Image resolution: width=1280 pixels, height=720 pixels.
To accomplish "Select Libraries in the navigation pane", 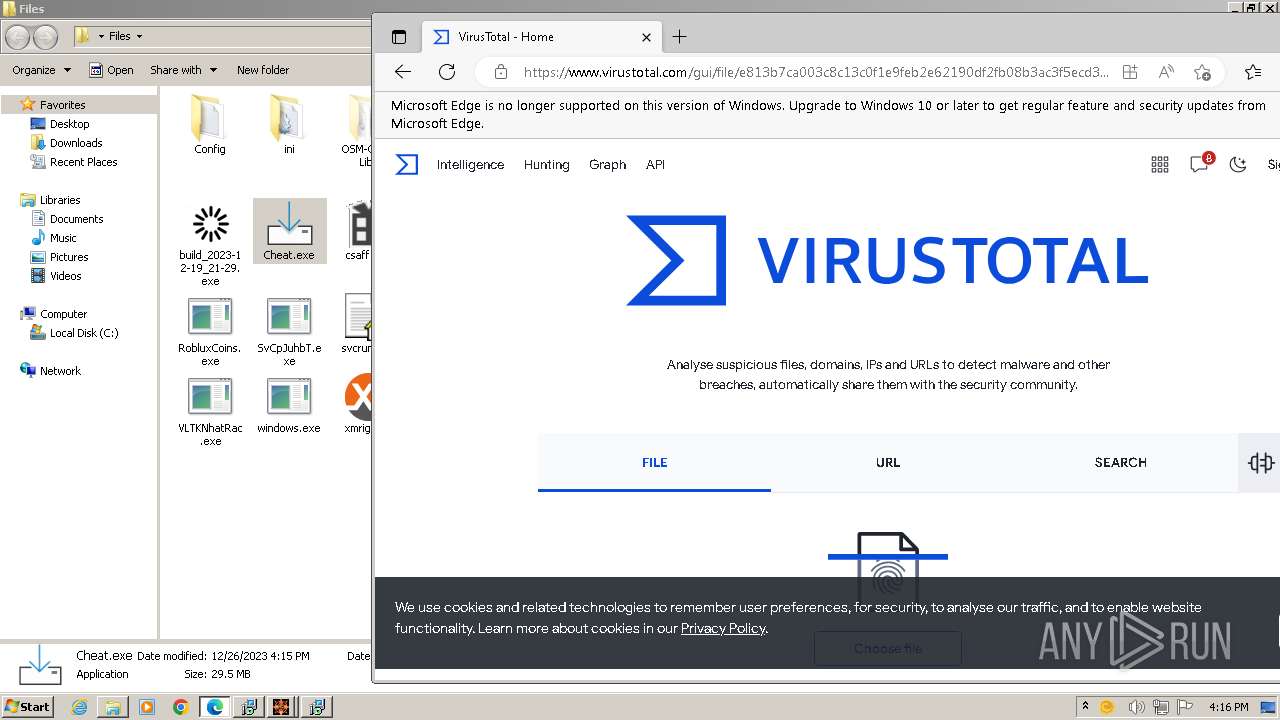I will [x=60, y=200].
